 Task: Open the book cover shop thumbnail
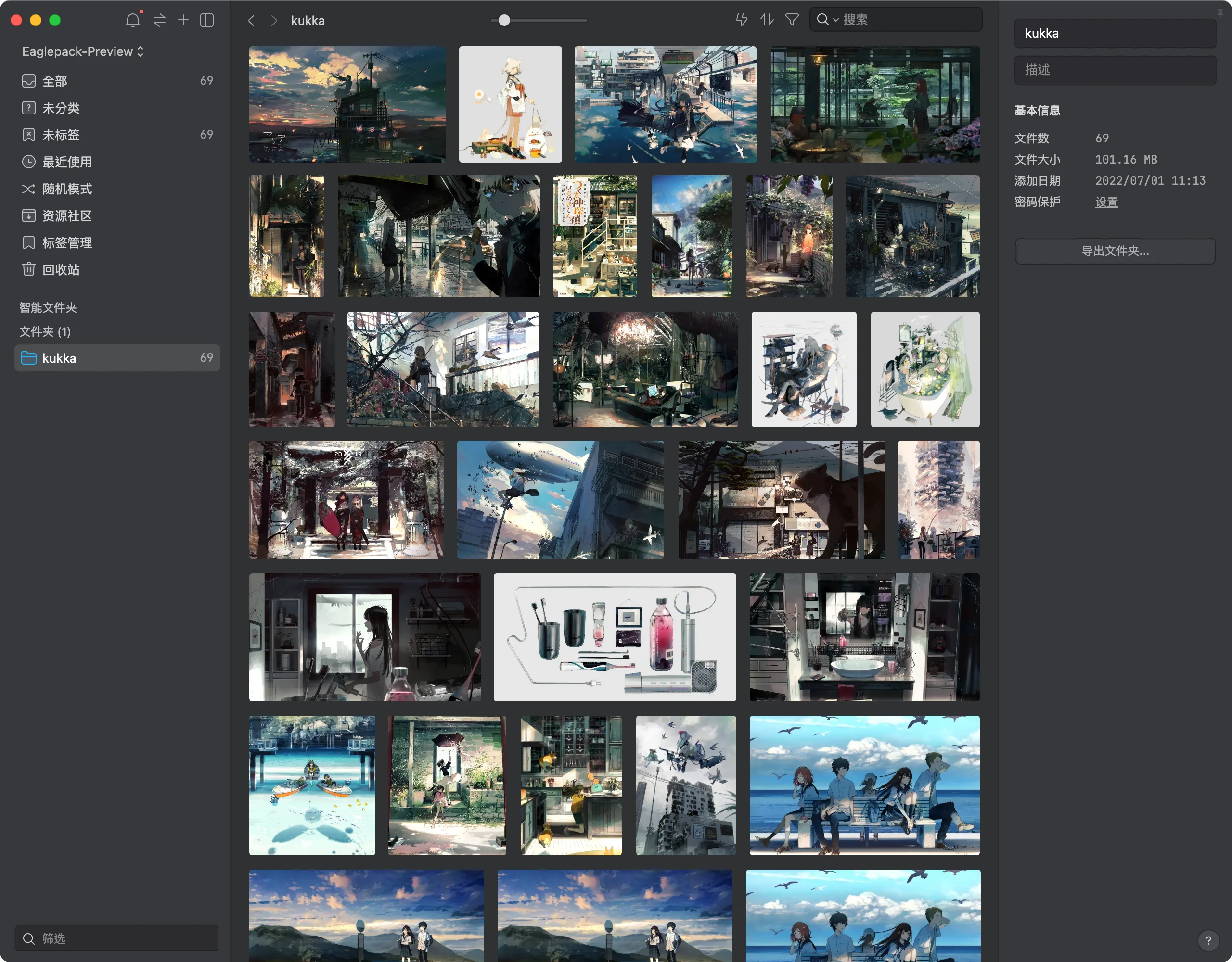595,236
